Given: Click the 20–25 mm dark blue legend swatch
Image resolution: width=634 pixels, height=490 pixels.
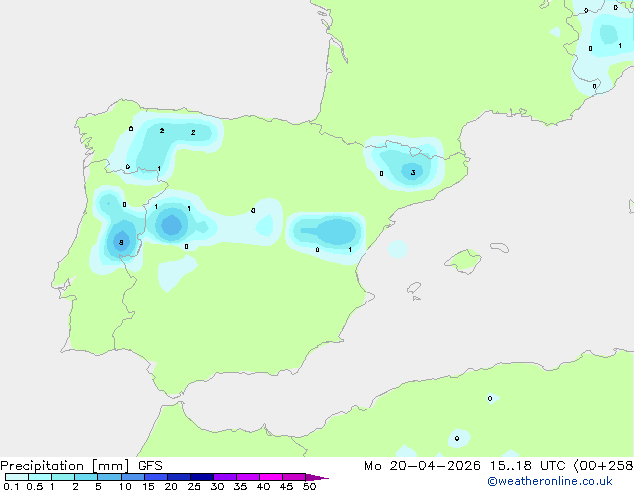Looking at the screenshot, I should (178, 477).
